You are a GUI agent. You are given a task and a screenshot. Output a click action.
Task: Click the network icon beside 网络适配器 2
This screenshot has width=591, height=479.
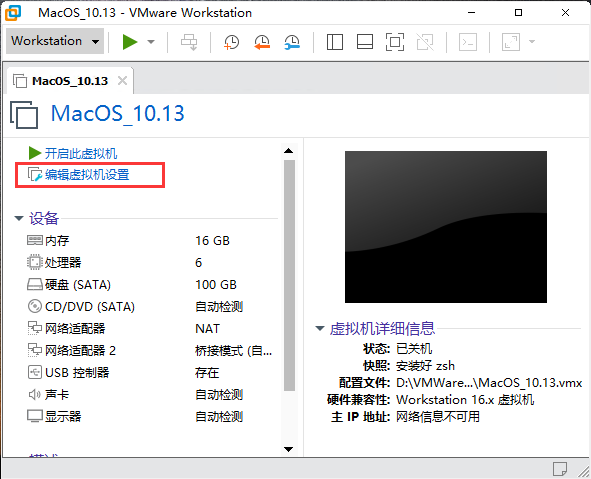pyautogui.click(x=35, y=350)
